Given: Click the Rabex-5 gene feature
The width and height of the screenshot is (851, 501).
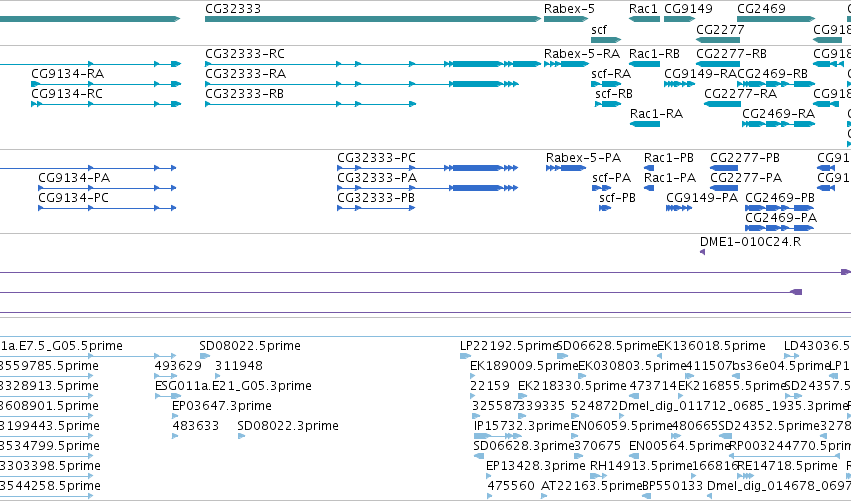Looking at the screenshot, I should pyautogui.click(x=566, y=19).
